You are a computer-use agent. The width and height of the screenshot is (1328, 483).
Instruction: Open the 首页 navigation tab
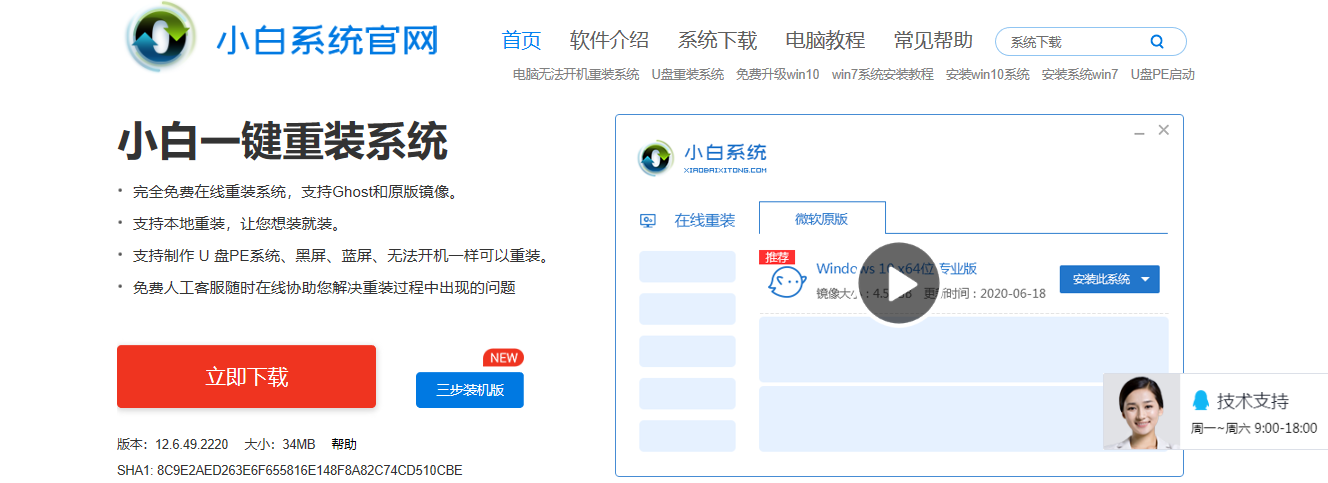521,41
